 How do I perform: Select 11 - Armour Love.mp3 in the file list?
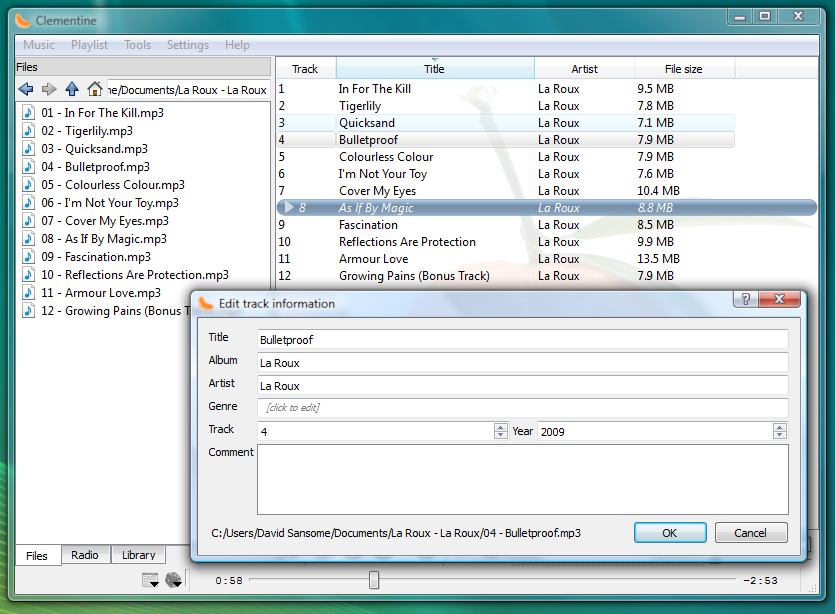tap(101, 293)
